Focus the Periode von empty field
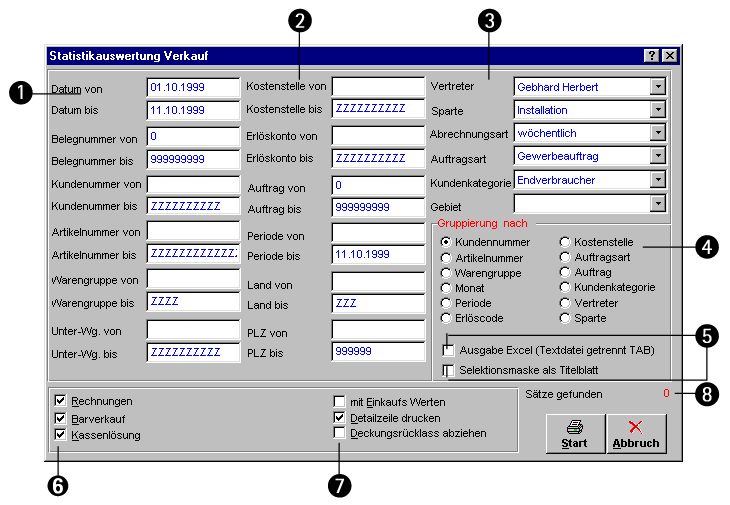Image resolution: width=730 pixels, height=505 pixels. tap(378, 232)
